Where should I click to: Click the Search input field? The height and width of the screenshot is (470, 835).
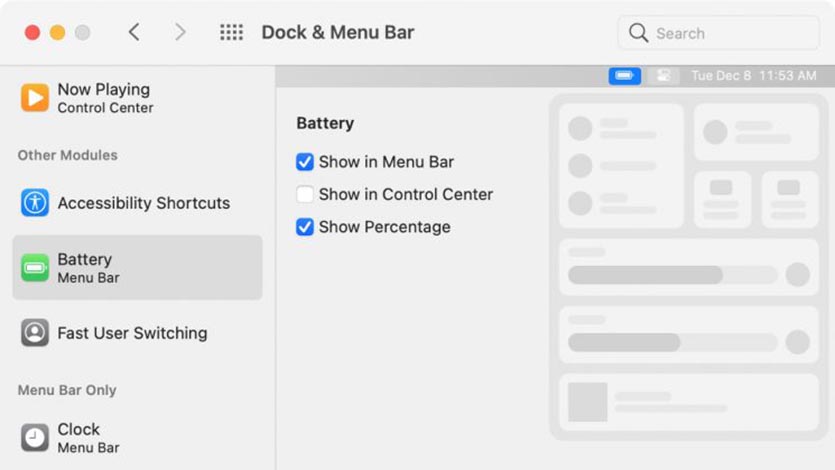click(718, 33)
